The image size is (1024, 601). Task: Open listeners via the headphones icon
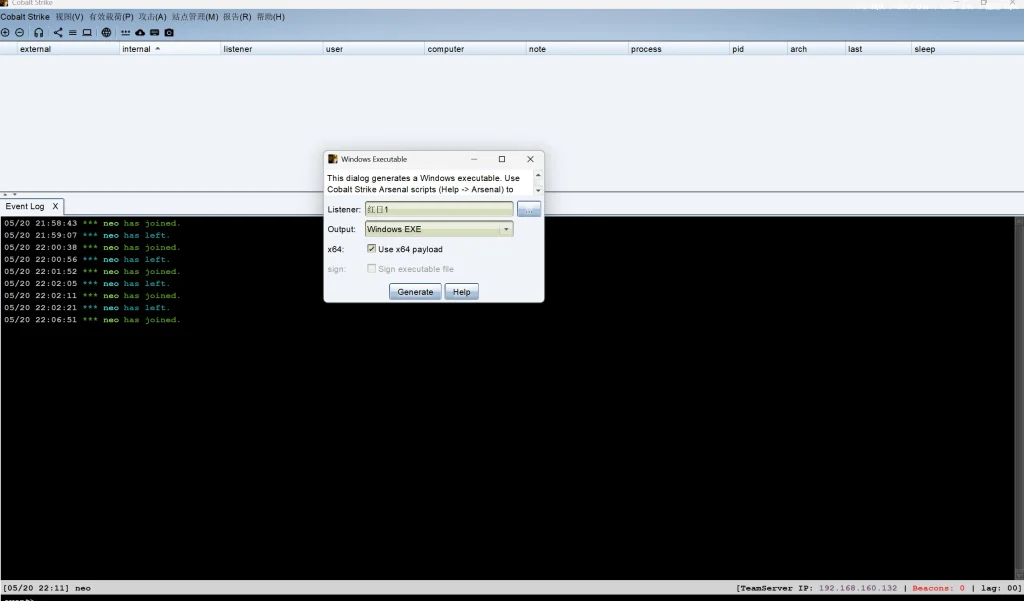pyautogui.click(x=39, y=33)
